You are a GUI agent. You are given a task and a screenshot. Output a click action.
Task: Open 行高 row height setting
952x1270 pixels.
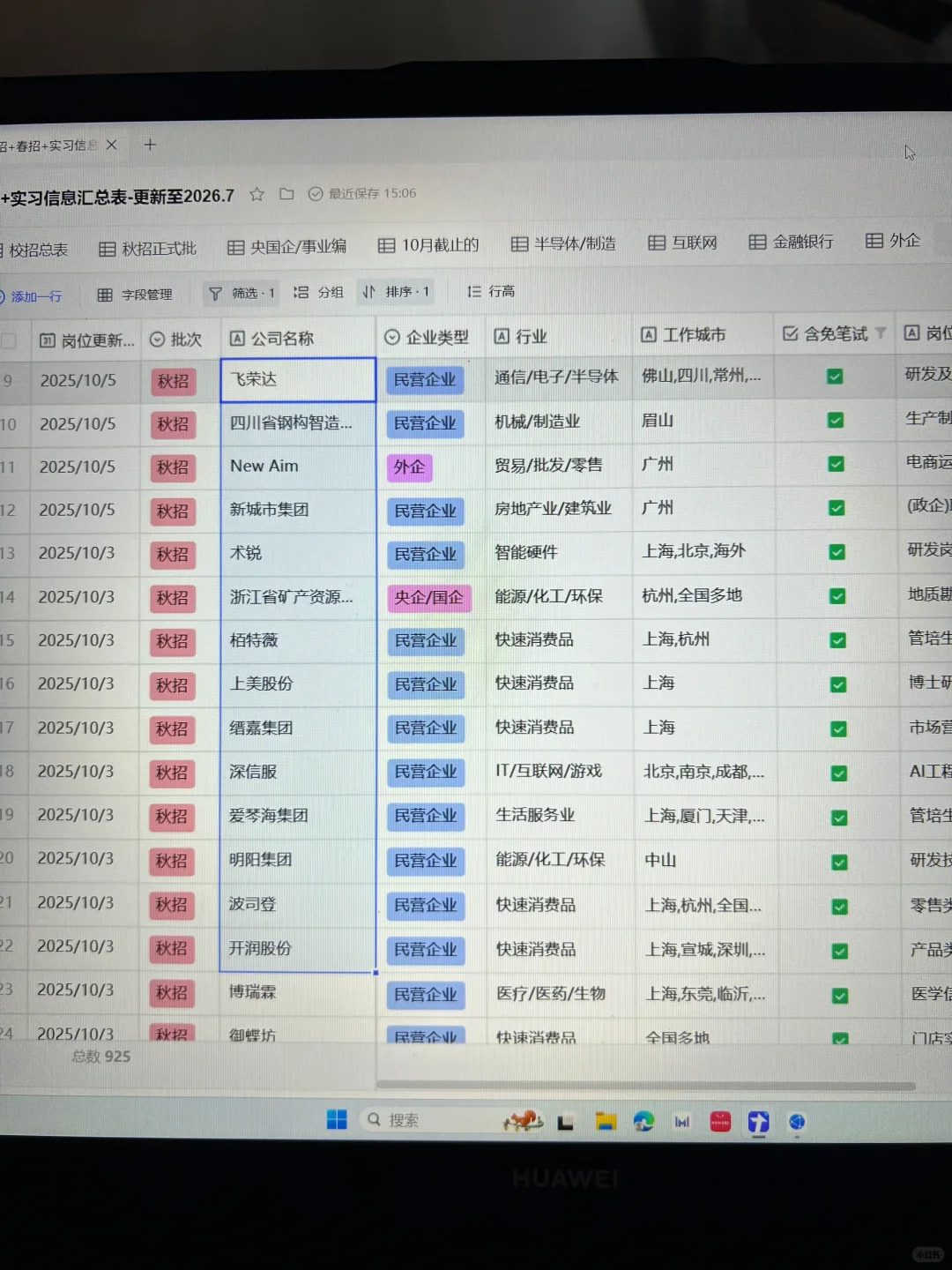[491, 291]
